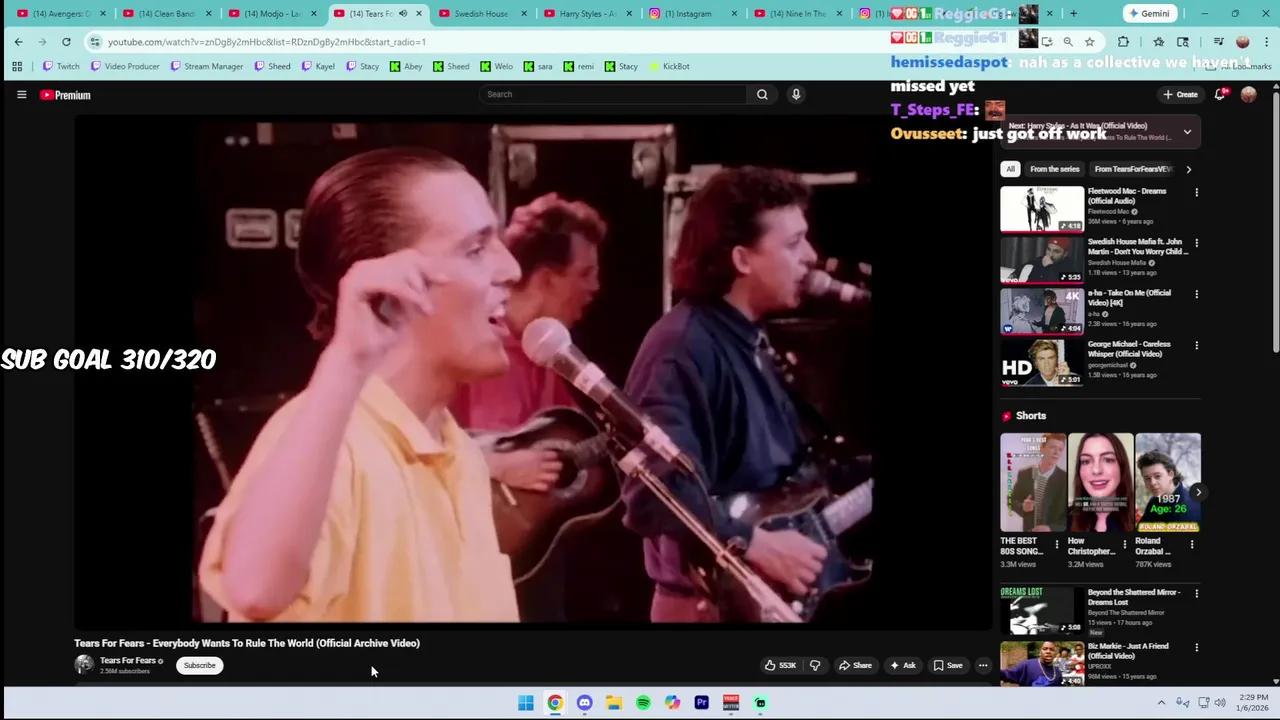Switch to Clean Bandit browser tab
This screenshot has width=1280, height=720.
(166, 14)
